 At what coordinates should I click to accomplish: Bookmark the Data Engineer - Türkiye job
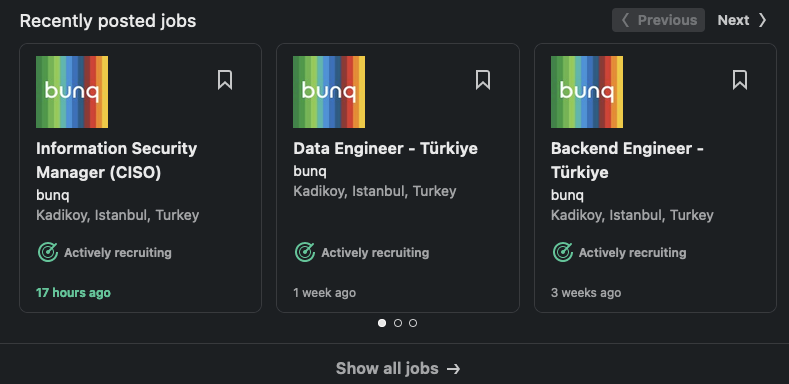coord(483,80)
